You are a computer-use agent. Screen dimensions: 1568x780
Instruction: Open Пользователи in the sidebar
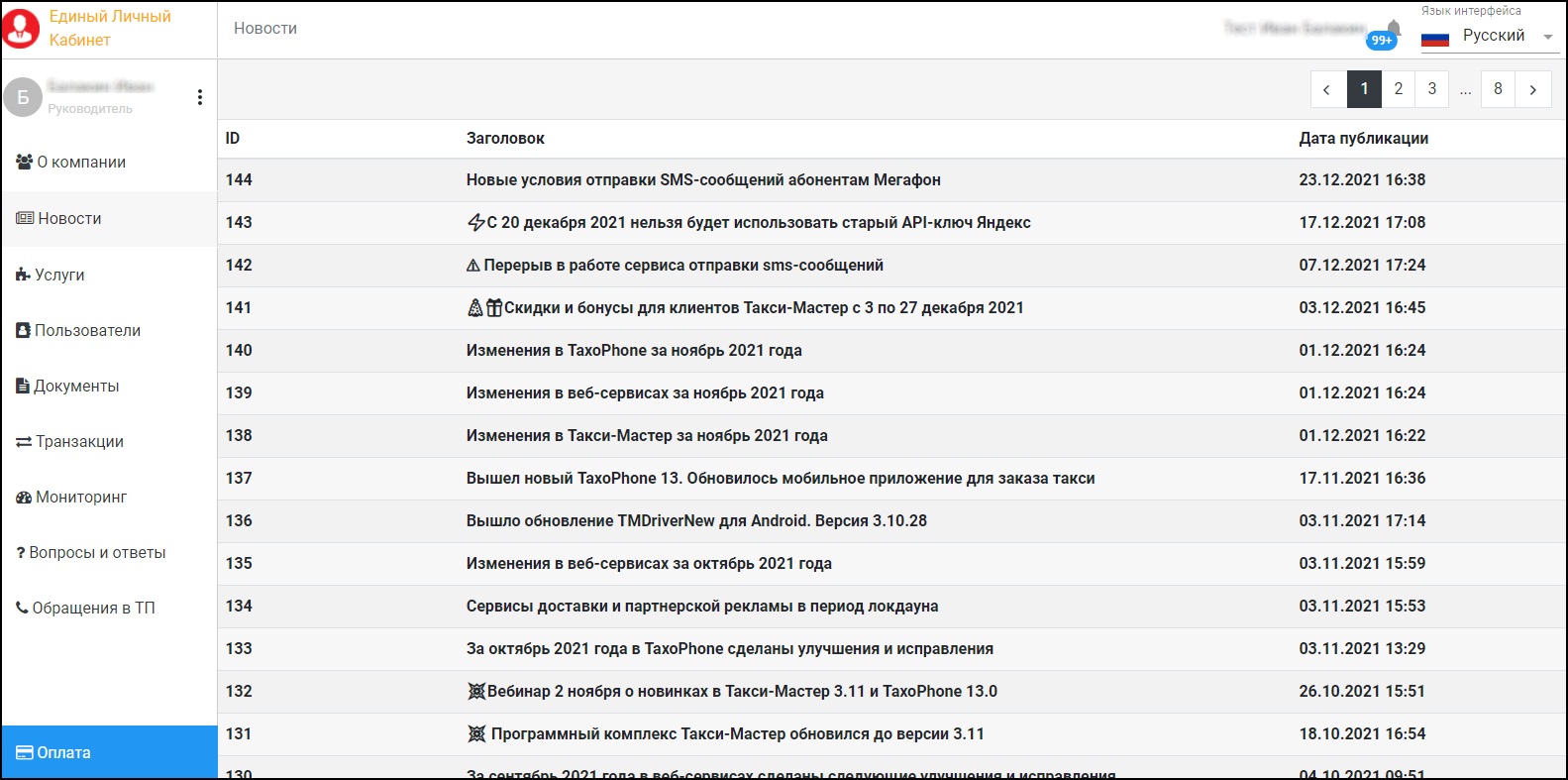point(87,331)
